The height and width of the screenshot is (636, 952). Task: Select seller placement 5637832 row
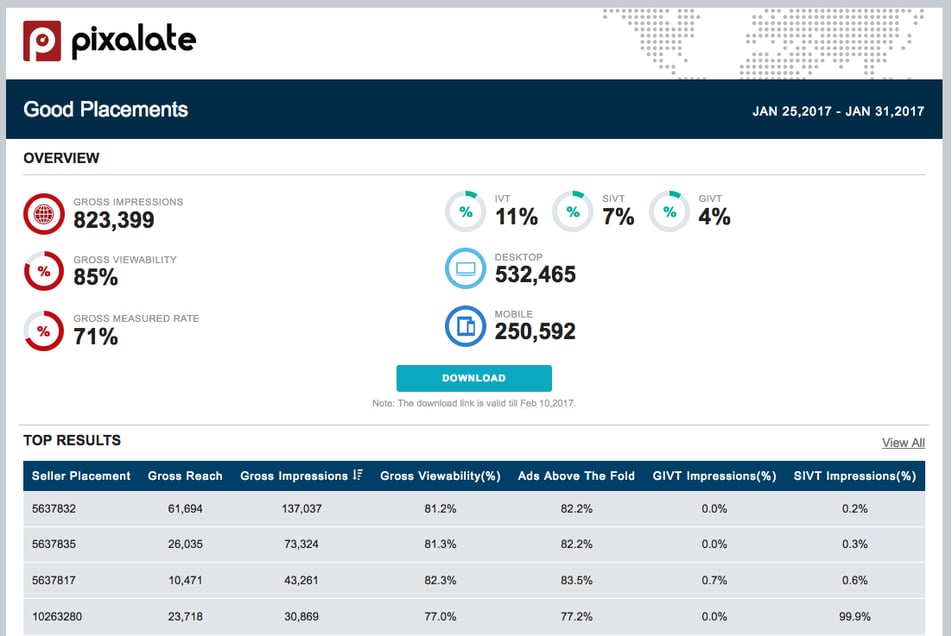54,509
